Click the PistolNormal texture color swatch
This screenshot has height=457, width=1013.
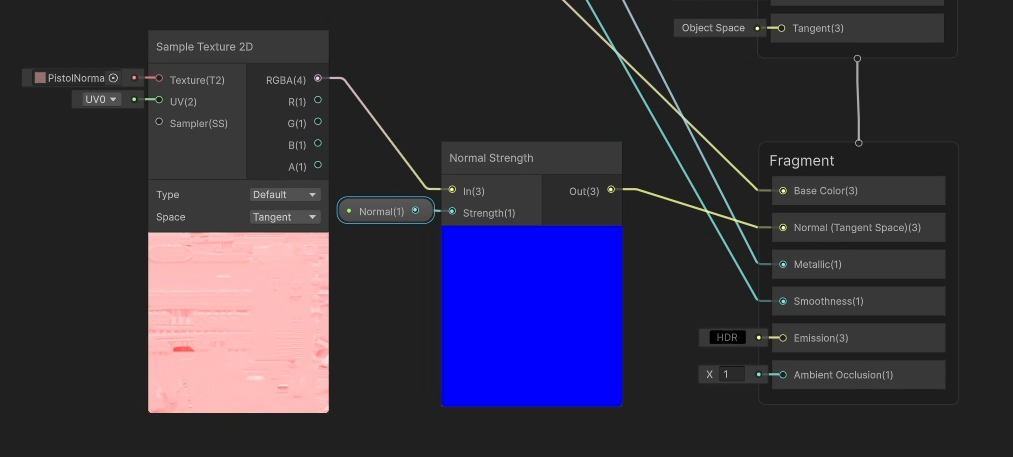click(40, 78)
